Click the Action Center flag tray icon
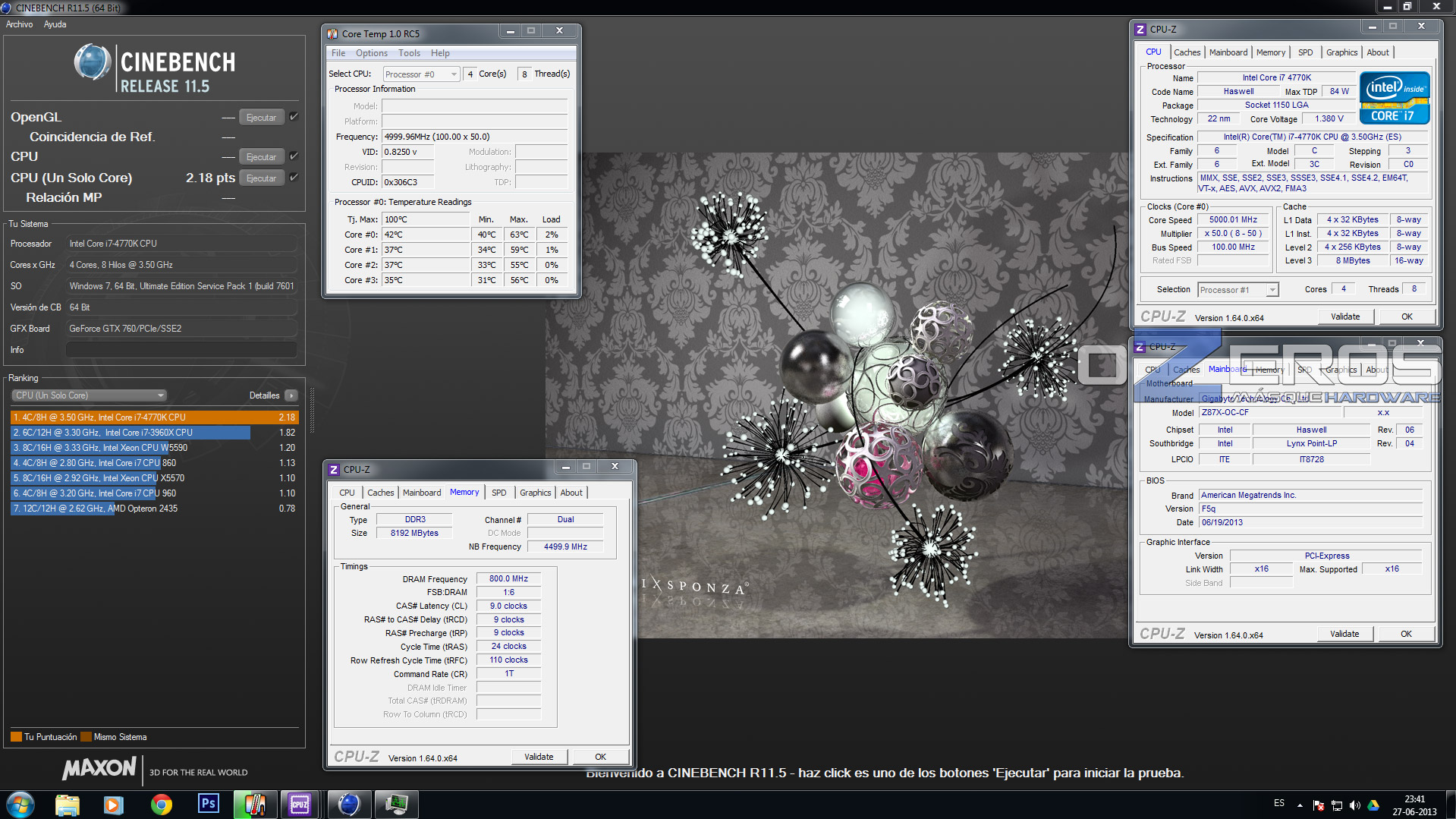Viewport: 1456px width, 819px height. point(1318,805)
